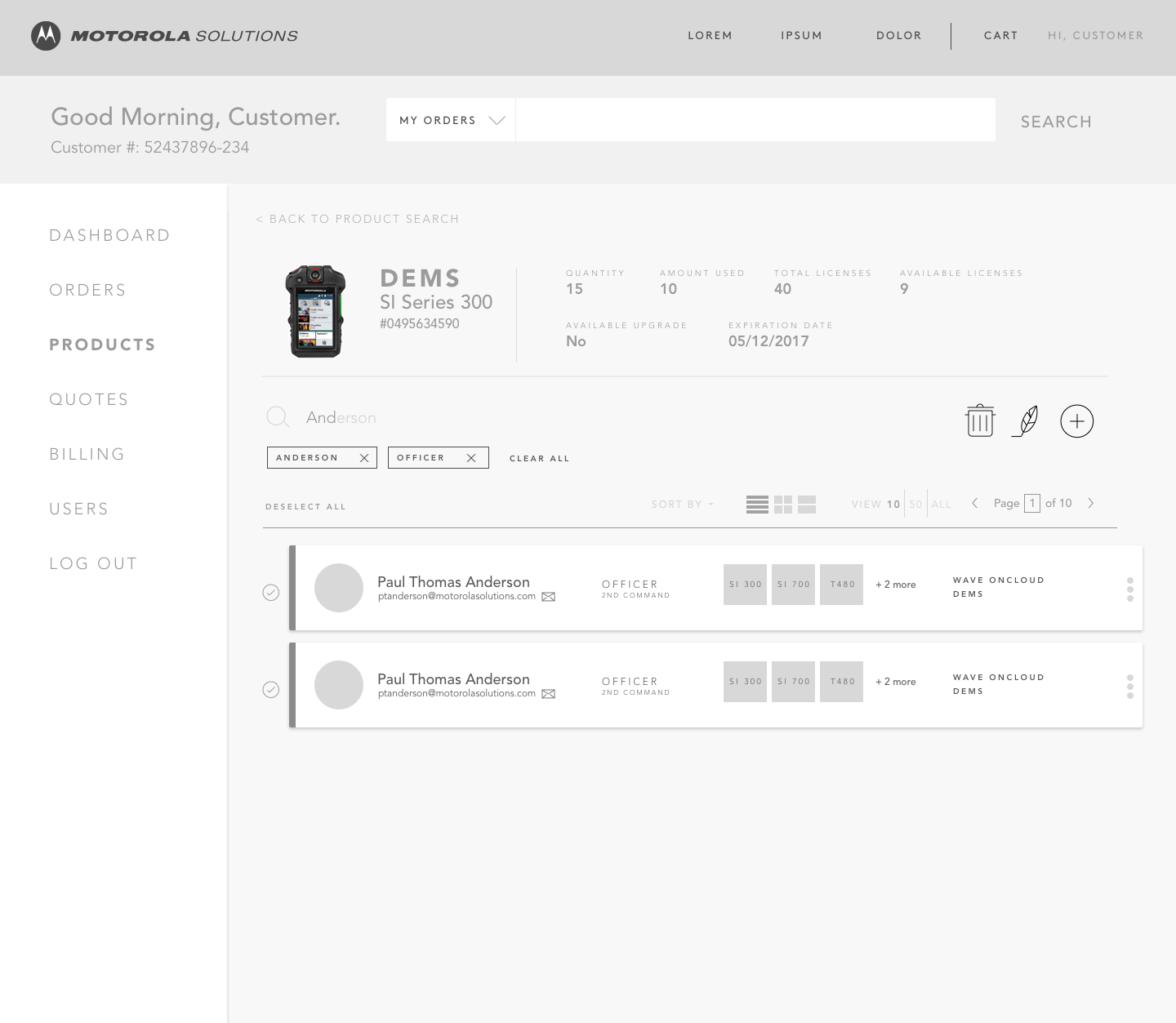Image resolution: width=1176 pixels, height=1023 pixels.
Task: Toggle checkmark for first Anderson row
Action: tap(271, 593)
